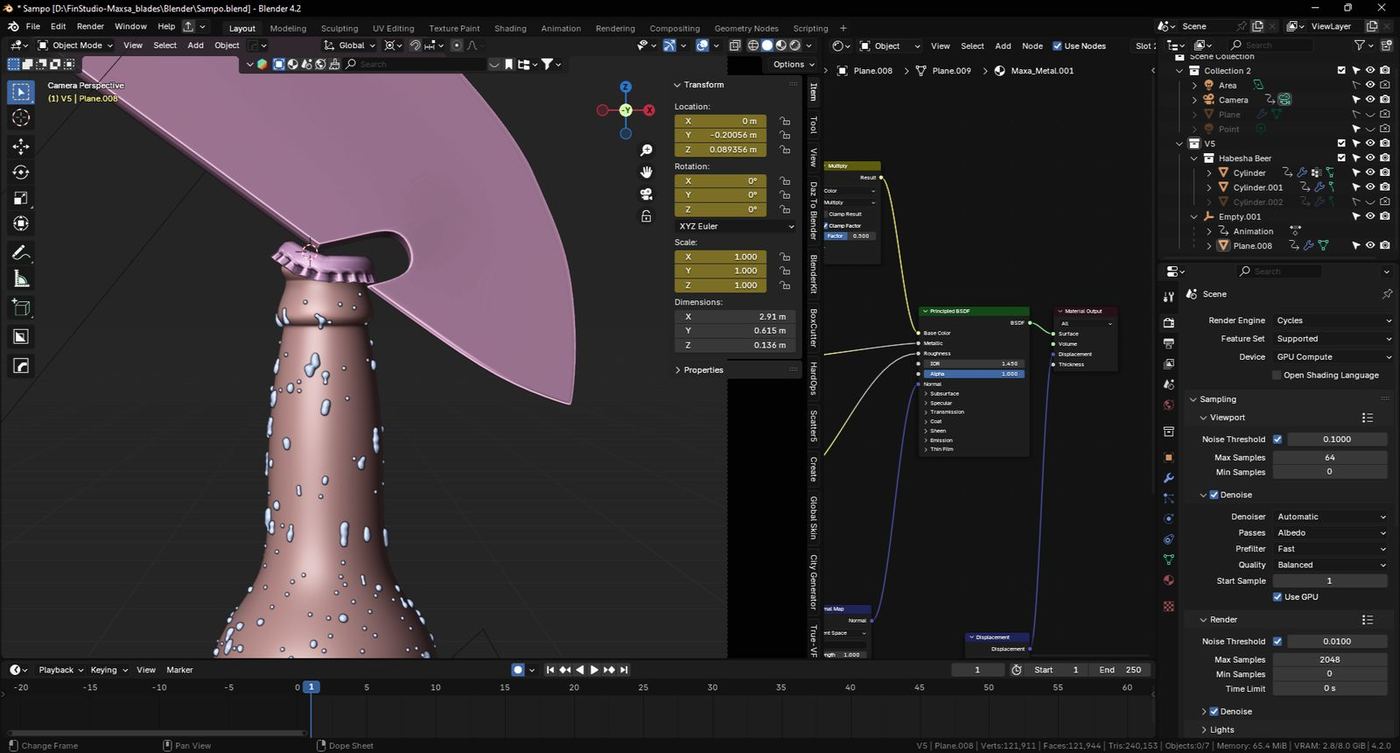The height and width of the screenshot is (753, 1400).
Task: Activate the Move tool
Action: (x=21, y=147)
